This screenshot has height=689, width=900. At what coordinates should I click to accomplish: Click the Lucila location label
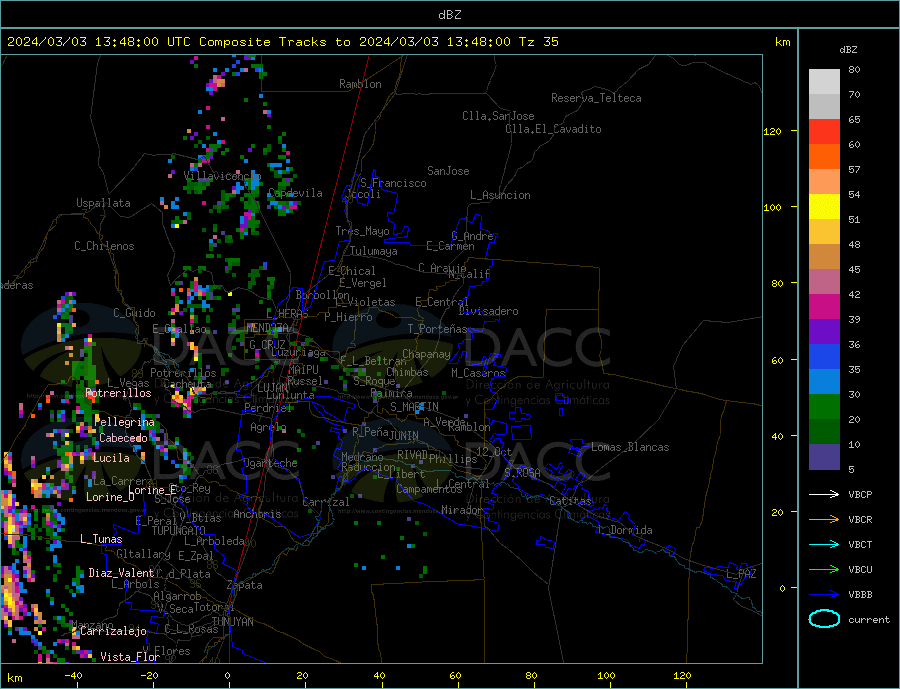pos(111,458)
